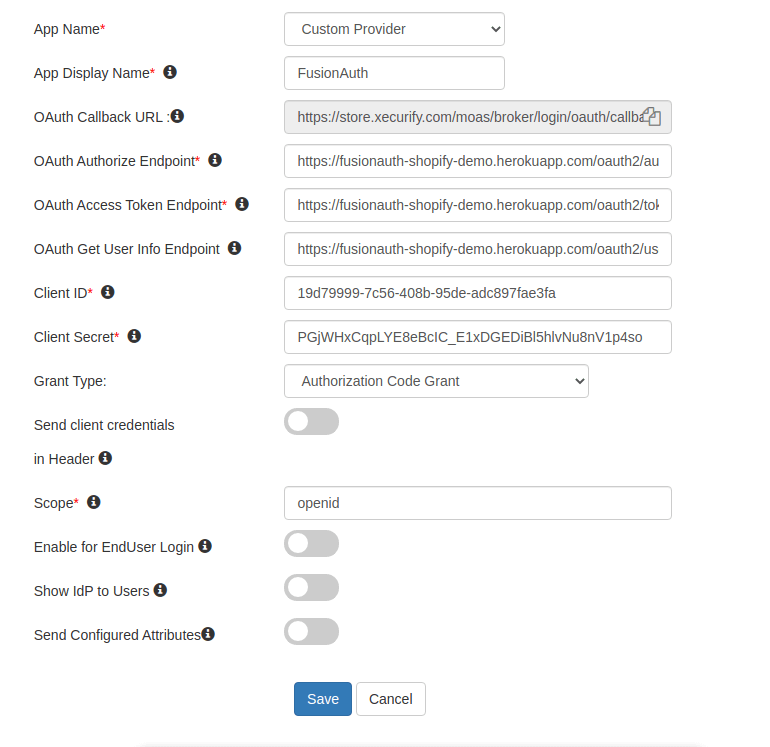Click the OAuth Authorize Endpoint input field
This screenshot has height=747, width=770.
(x=478, y=161)
